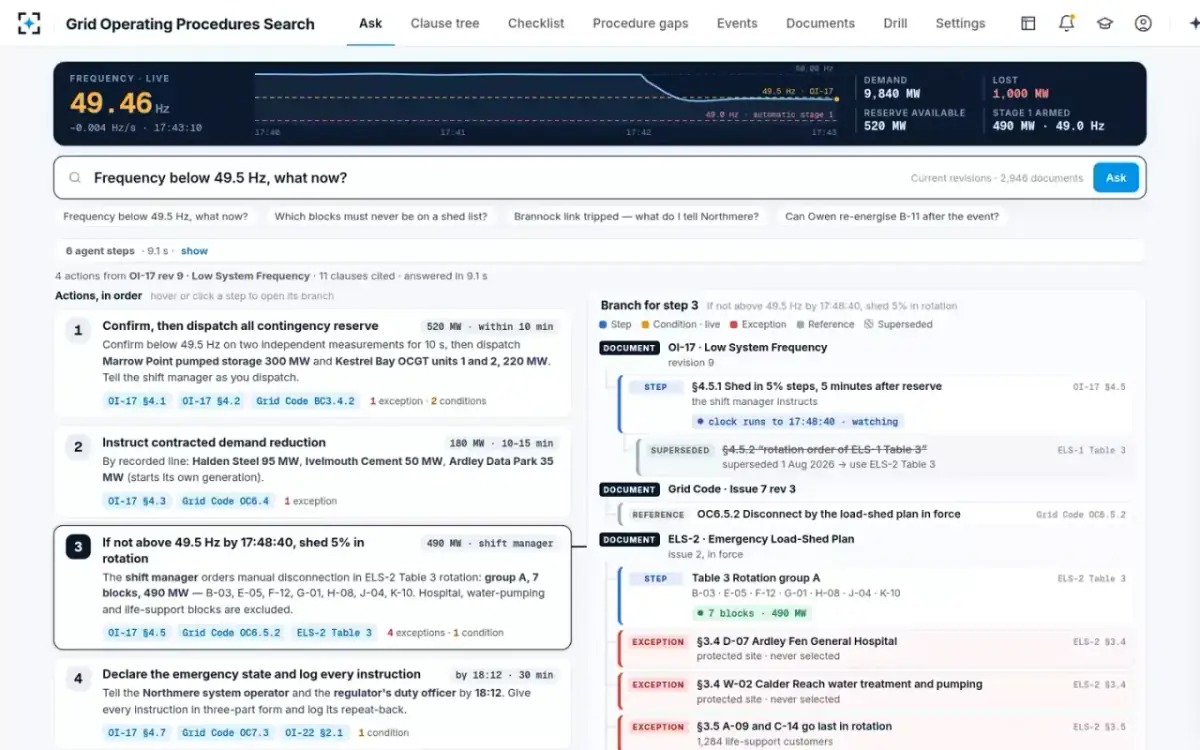This screenshot has width=1200, height=750.
Task: Click the '49.5 Hz · OI-17' chart threshold label
Action: pyautogui.click(x=797, y=91)
